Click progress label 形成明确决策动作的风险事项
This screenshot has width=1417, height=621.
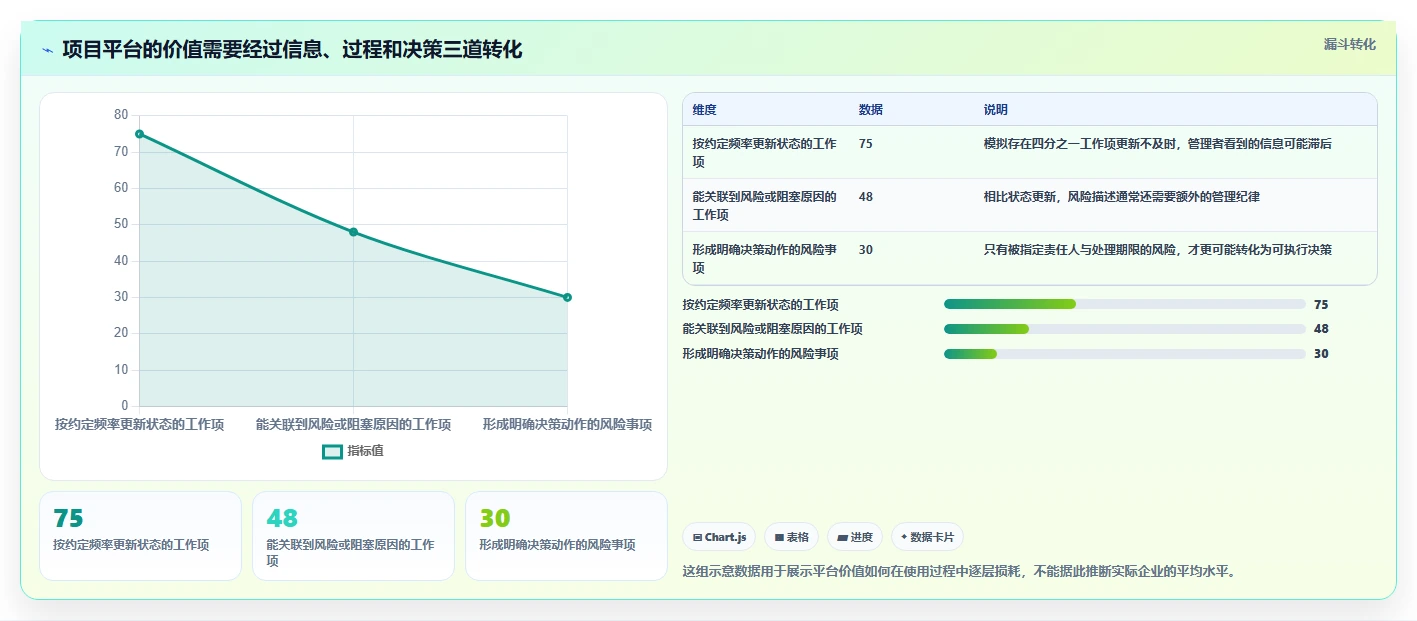click(760, 354)
